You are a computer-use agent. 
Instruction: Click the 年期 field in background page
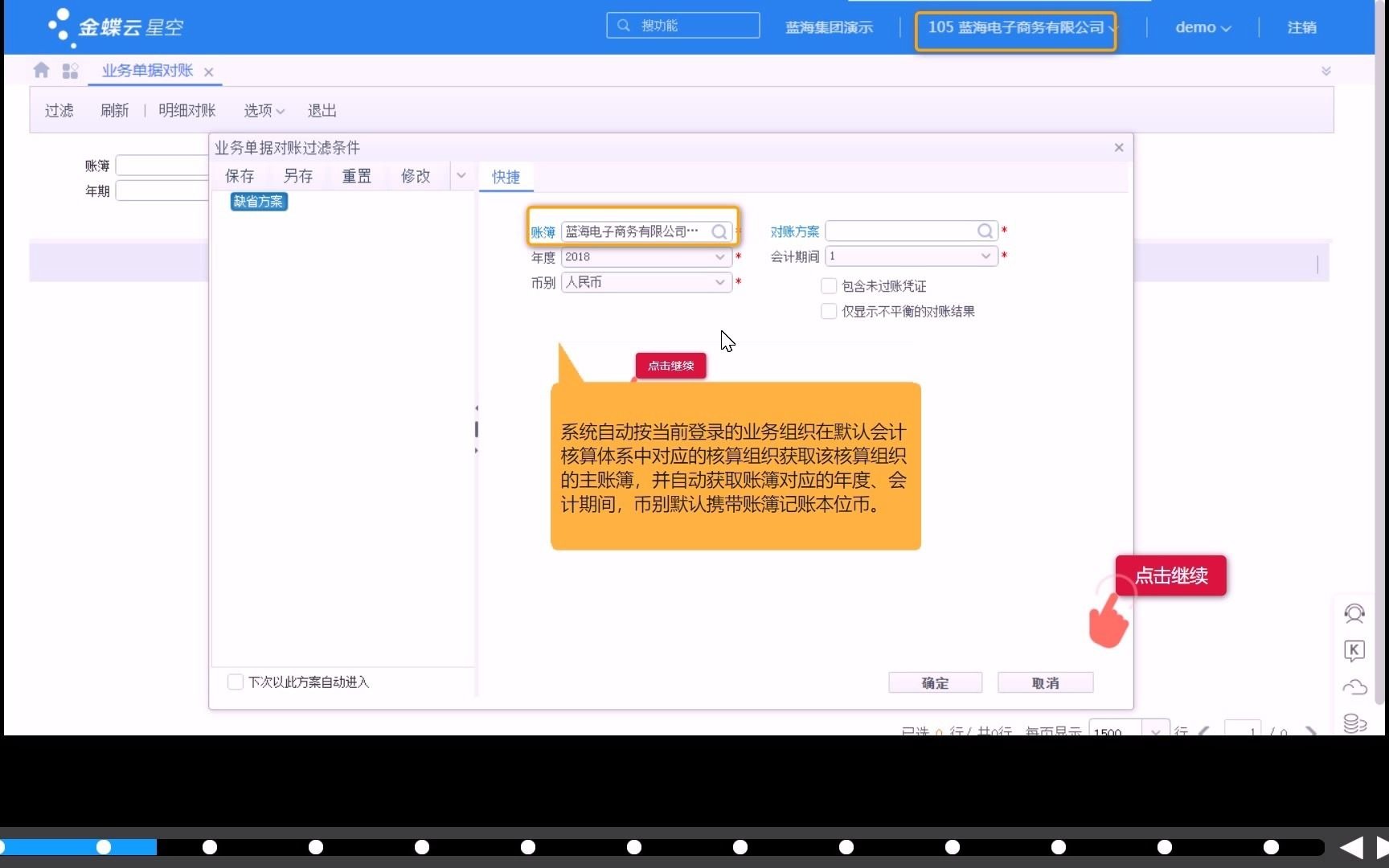[x=162, y=190]
